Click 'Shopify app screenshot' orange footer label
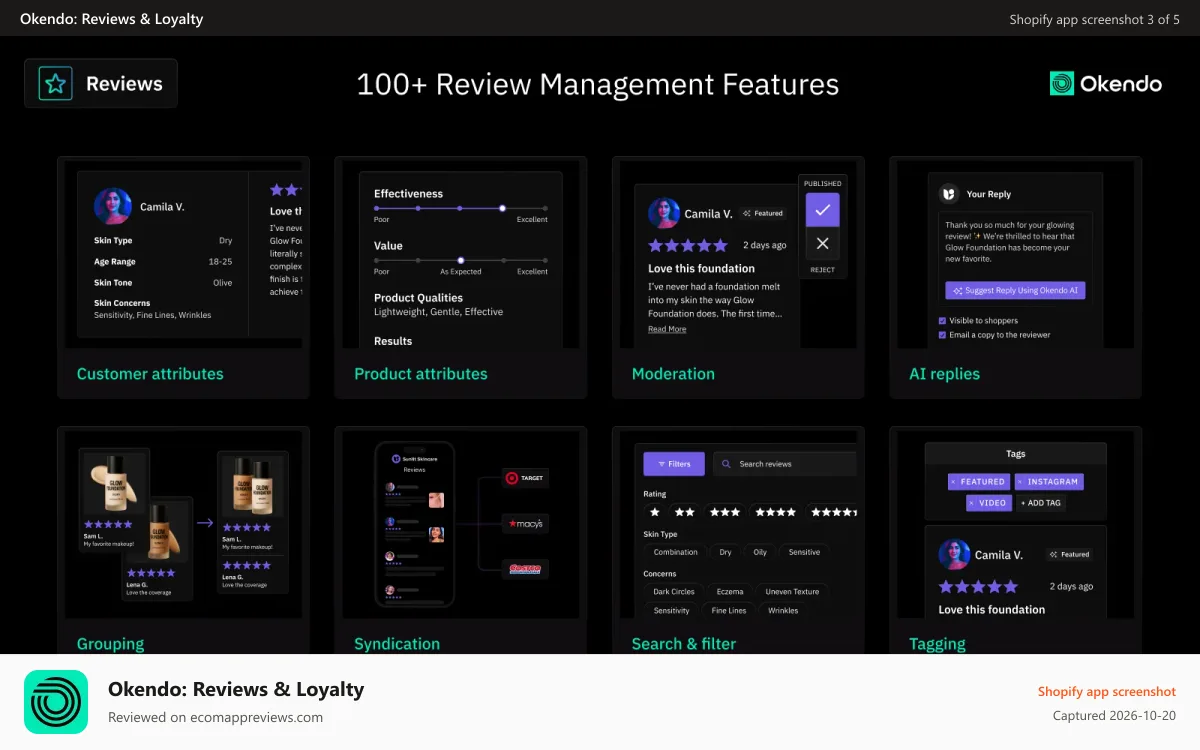Screen dimensions: 1200x750 tap(1107, 691)
